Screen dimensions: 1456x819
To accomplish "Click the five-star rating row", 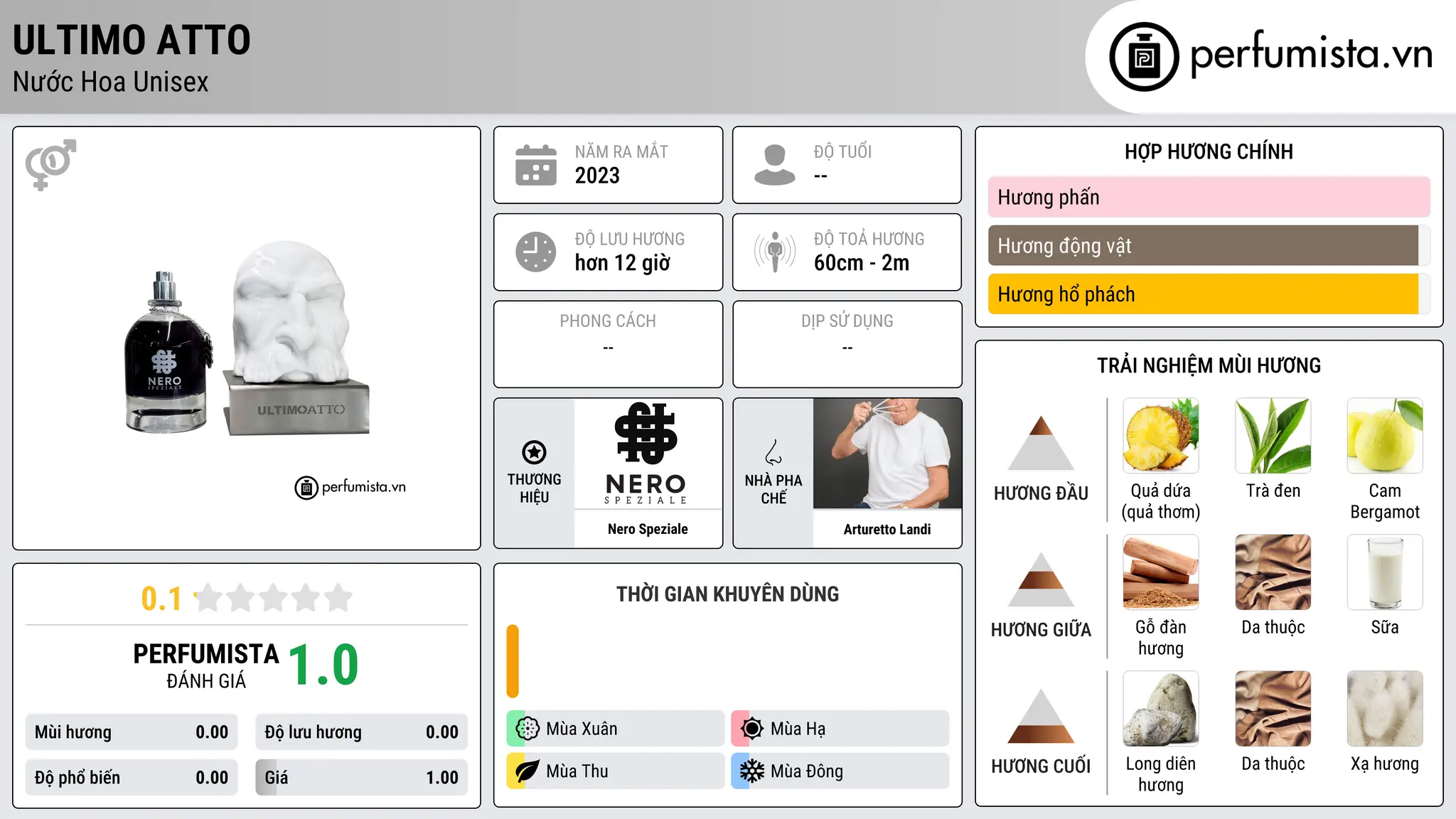I will pyautogui.click(x=274, y=599).
